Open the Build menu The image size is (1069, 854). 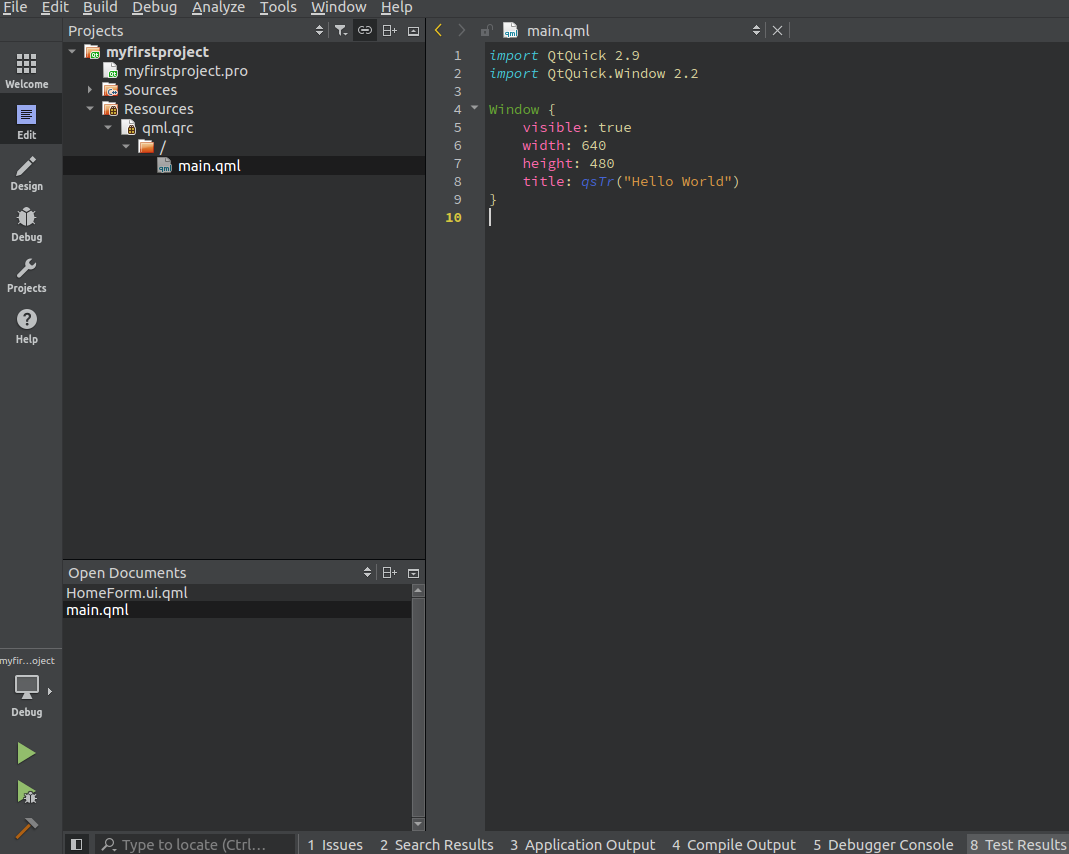tap(100, 7)
